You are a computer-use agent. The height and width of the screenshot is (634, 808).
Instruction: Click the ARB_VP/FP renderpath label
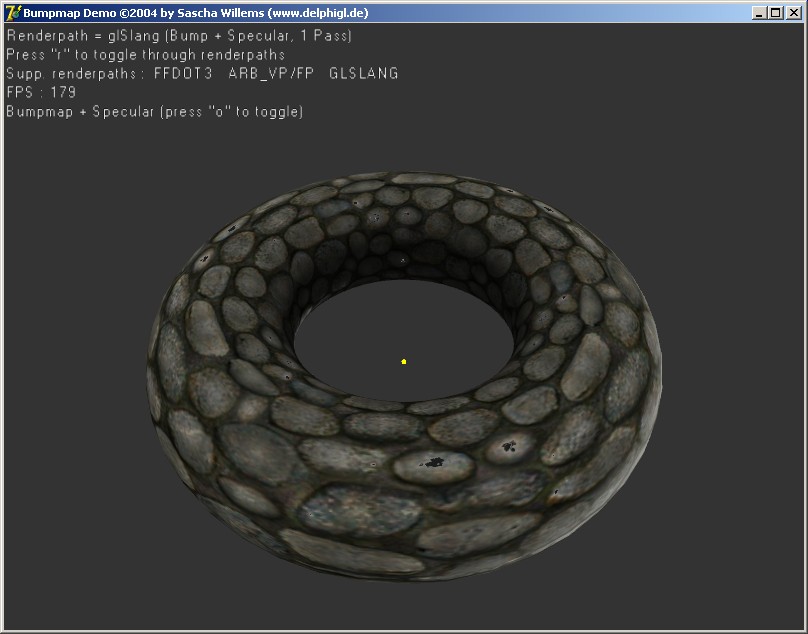(x=270, y=73)
